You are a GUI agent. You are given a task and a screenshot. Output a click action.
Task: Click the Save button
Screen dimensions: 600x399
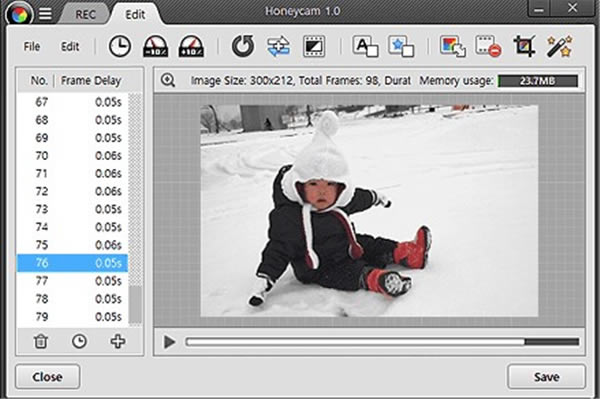tap(546, 377)
